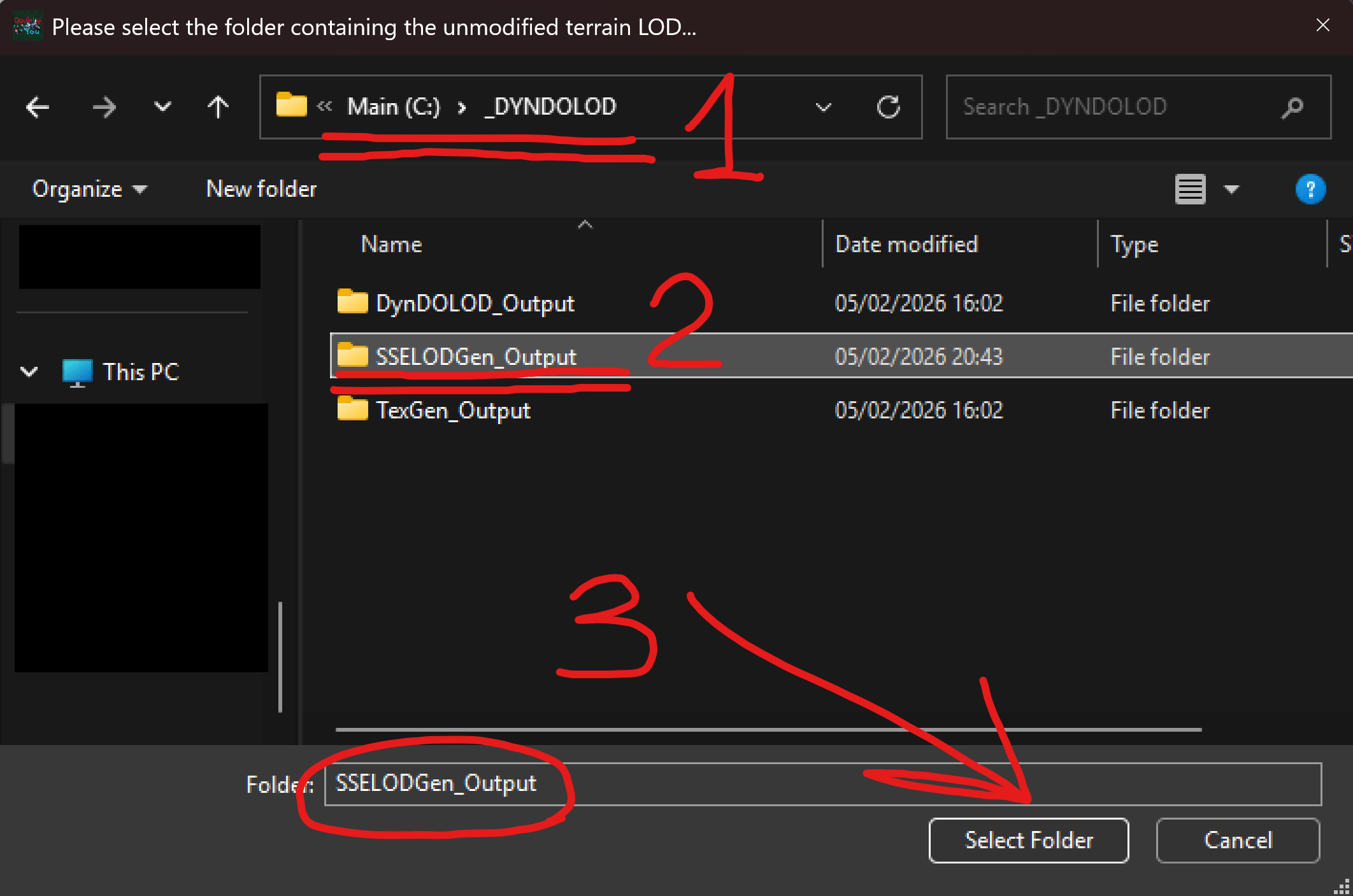Select the TexGen_Output folder

(452, 410)
